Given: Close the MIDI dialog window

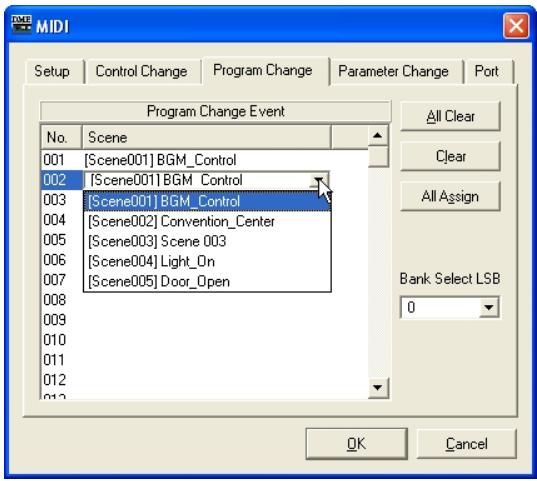Looking at the screenshot, I should click(515, 25).
